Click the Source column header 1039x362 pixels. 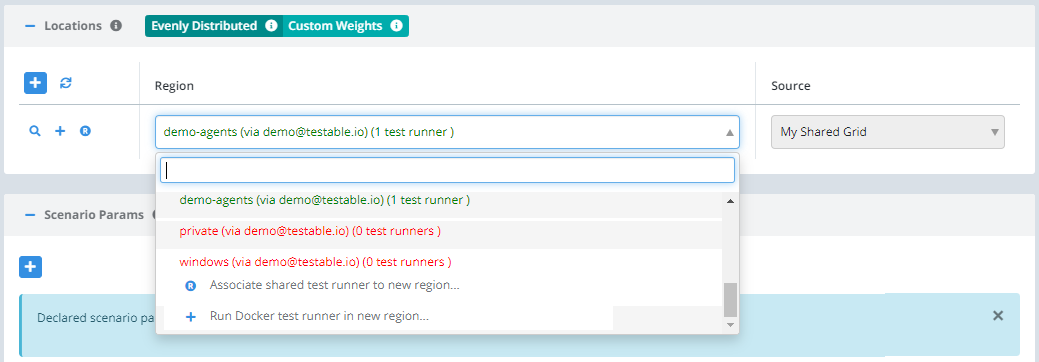[x=791, y=86]
